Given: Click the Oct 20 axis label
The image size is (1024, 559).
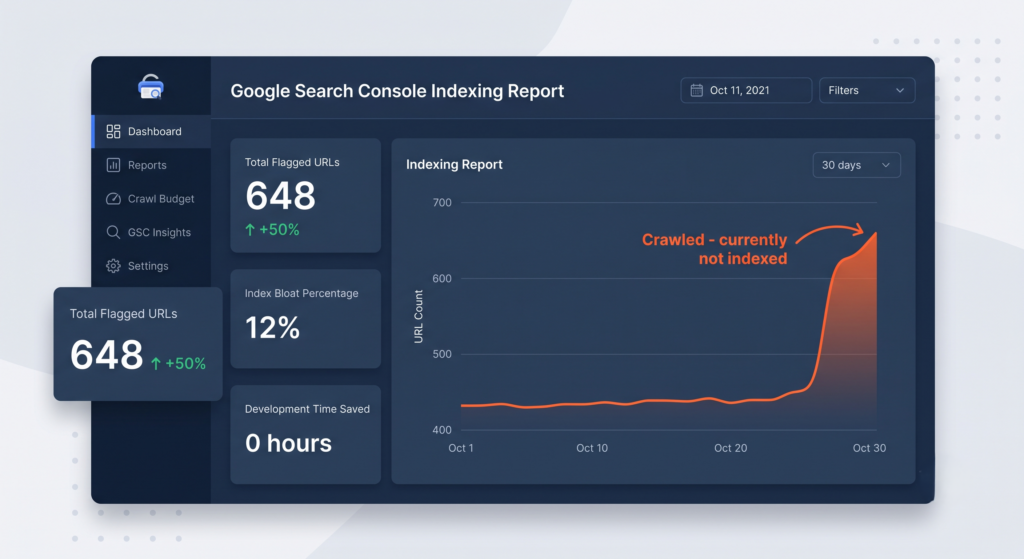Looking at the screenshot, I should tap(730, 448).
